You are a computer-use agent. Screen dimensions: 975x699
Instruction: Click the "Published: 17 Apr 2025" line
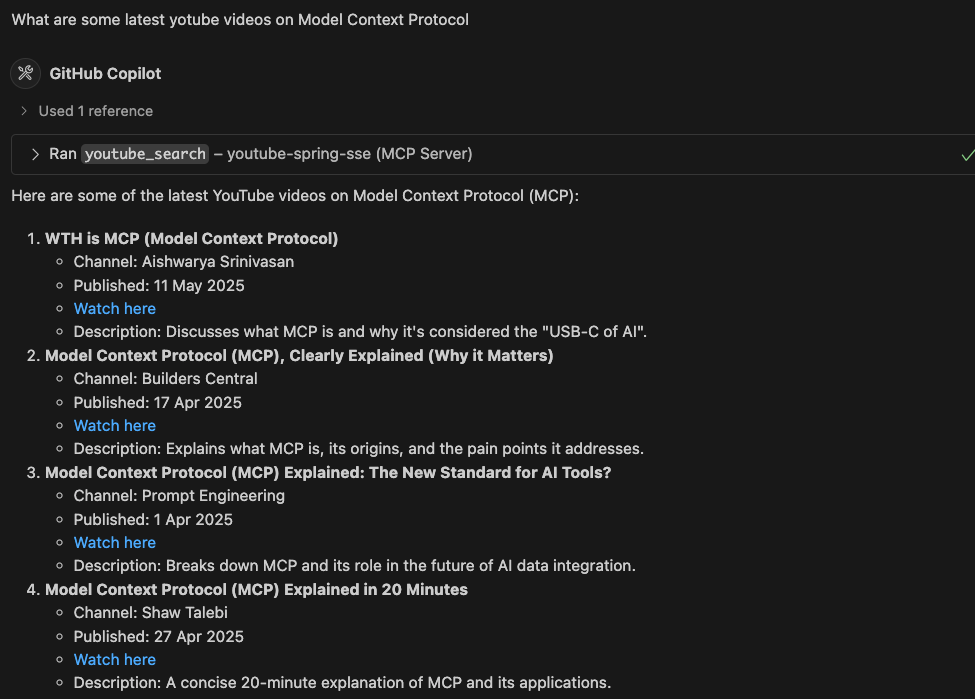coord(157,403)
